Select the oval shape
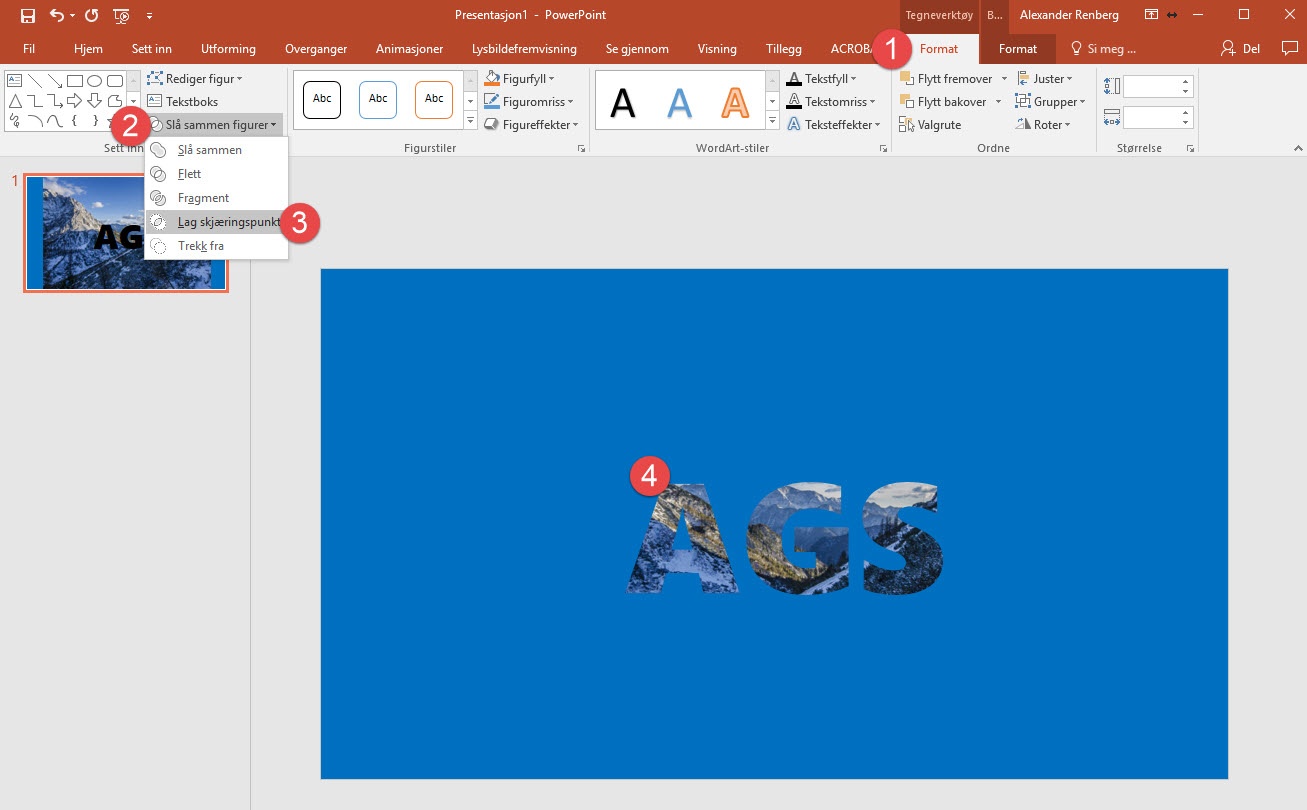This screenshot has width=1307, height=810. click(95, 80)
